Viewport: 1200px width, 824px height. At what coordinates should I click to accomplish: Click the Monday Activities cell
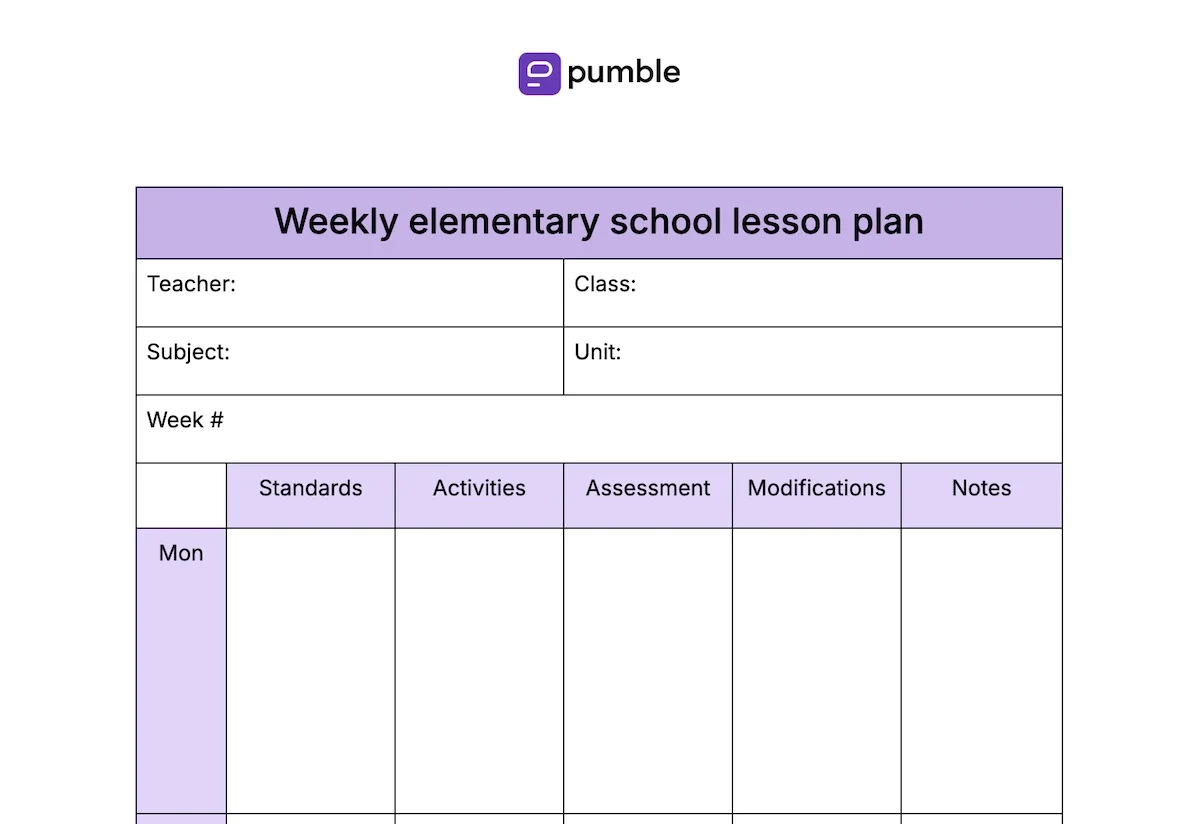point(479,670)
